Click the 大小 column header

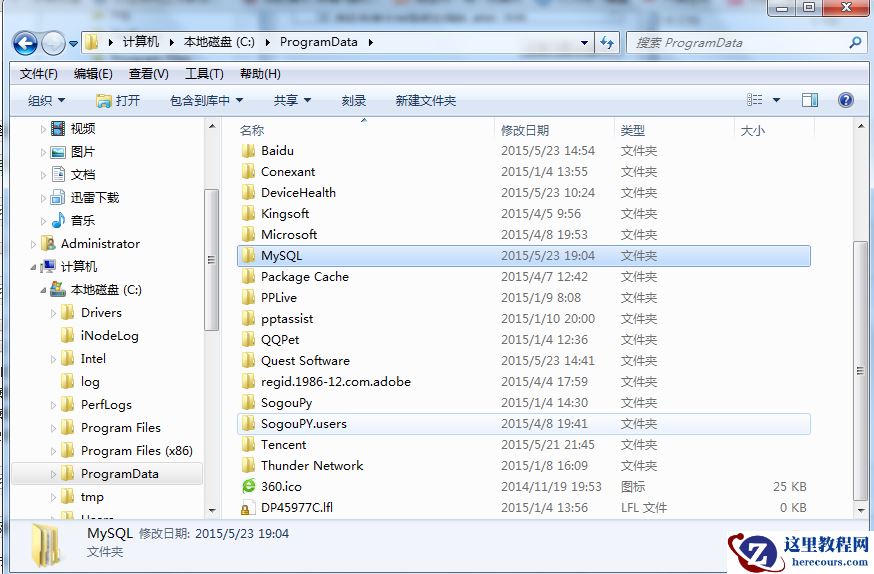coord(752,131)
